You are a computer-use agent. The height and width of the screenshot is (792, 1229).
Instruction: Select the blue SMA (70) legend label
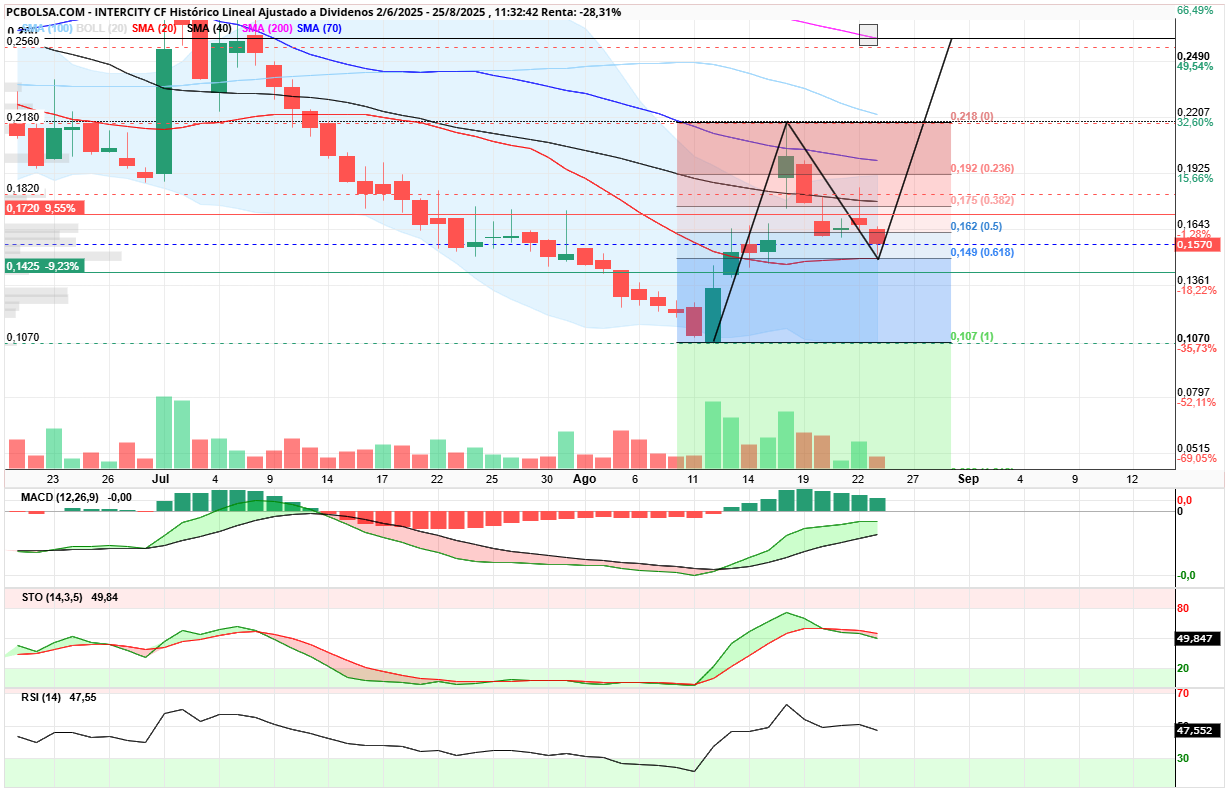[319, 28]
